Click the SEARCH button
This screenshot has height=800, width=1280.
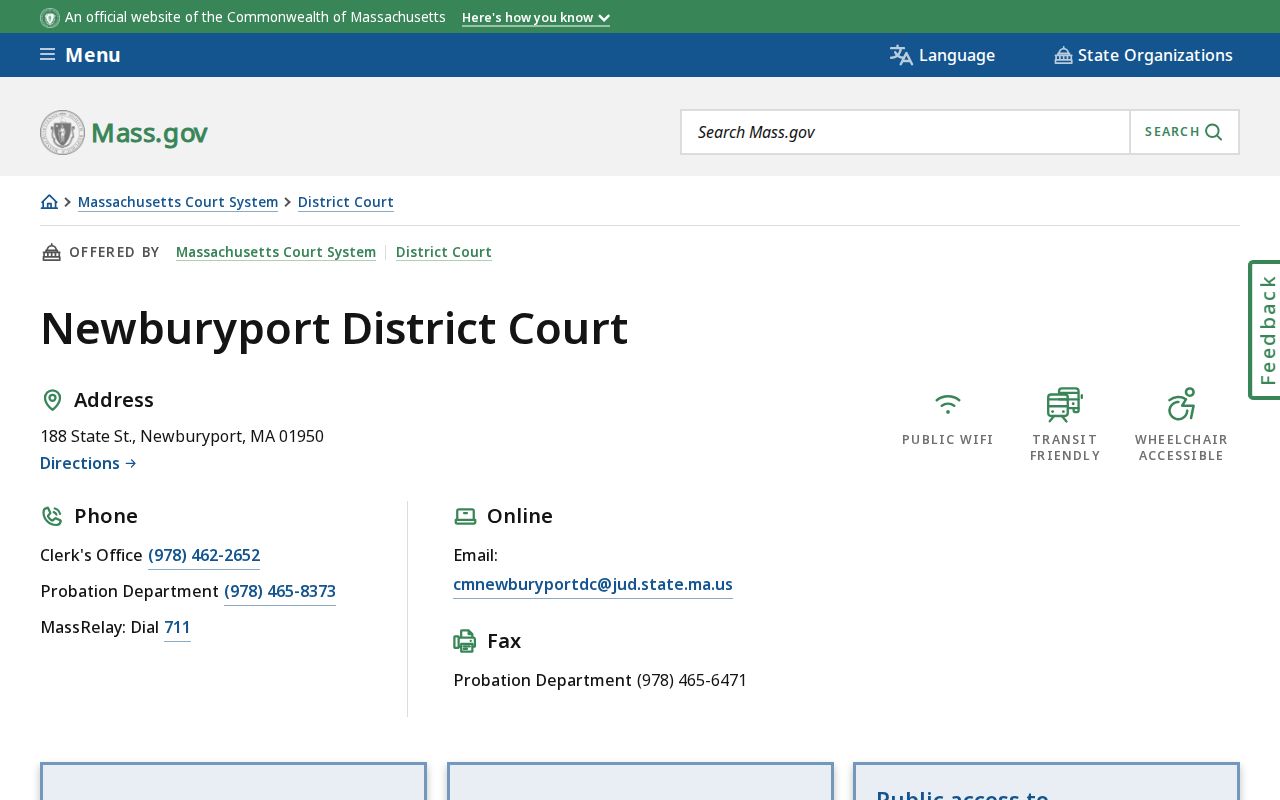(x=1184, y=132)
